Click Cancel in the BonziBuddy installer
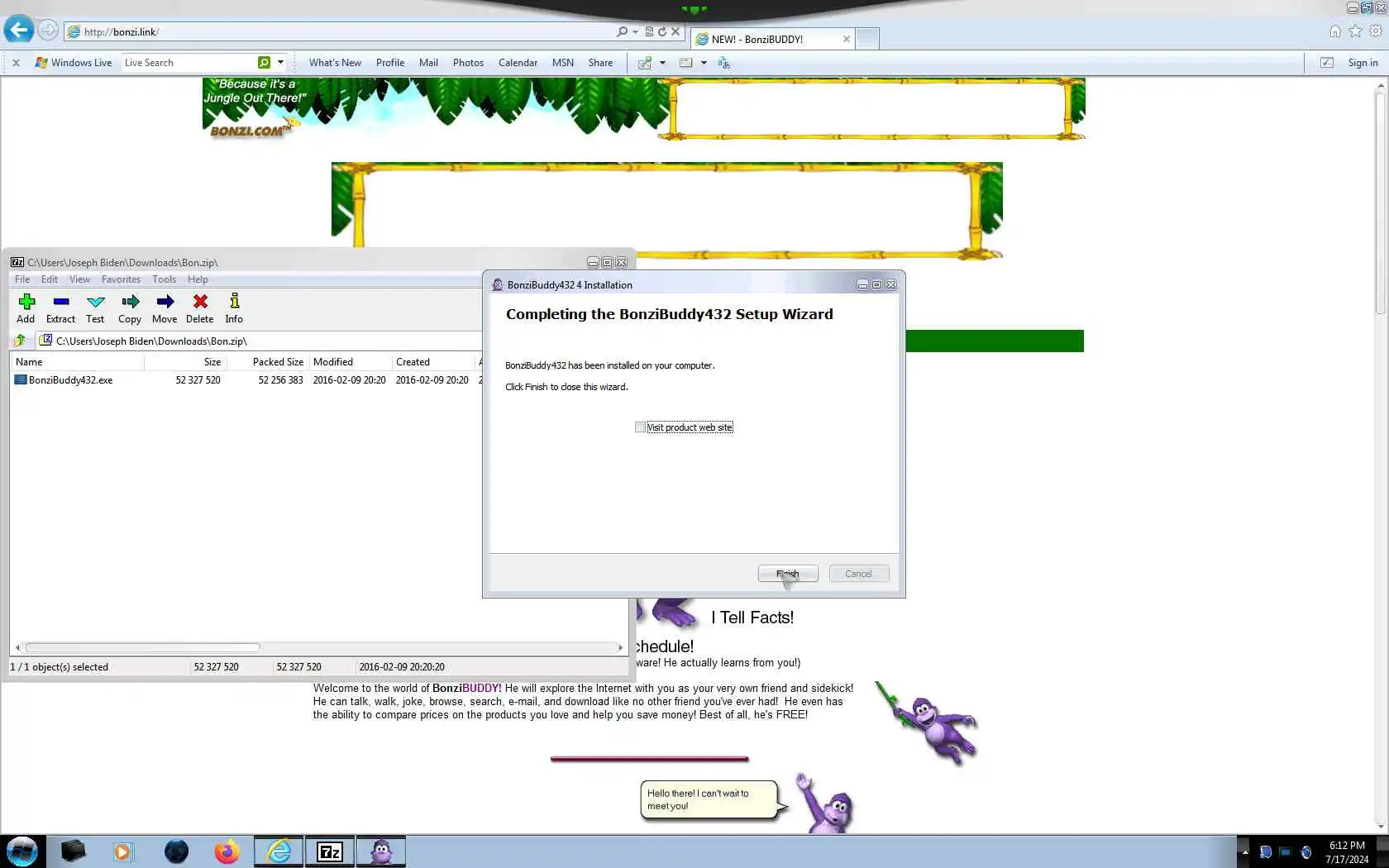1389x868 pixels. point(858,574)
